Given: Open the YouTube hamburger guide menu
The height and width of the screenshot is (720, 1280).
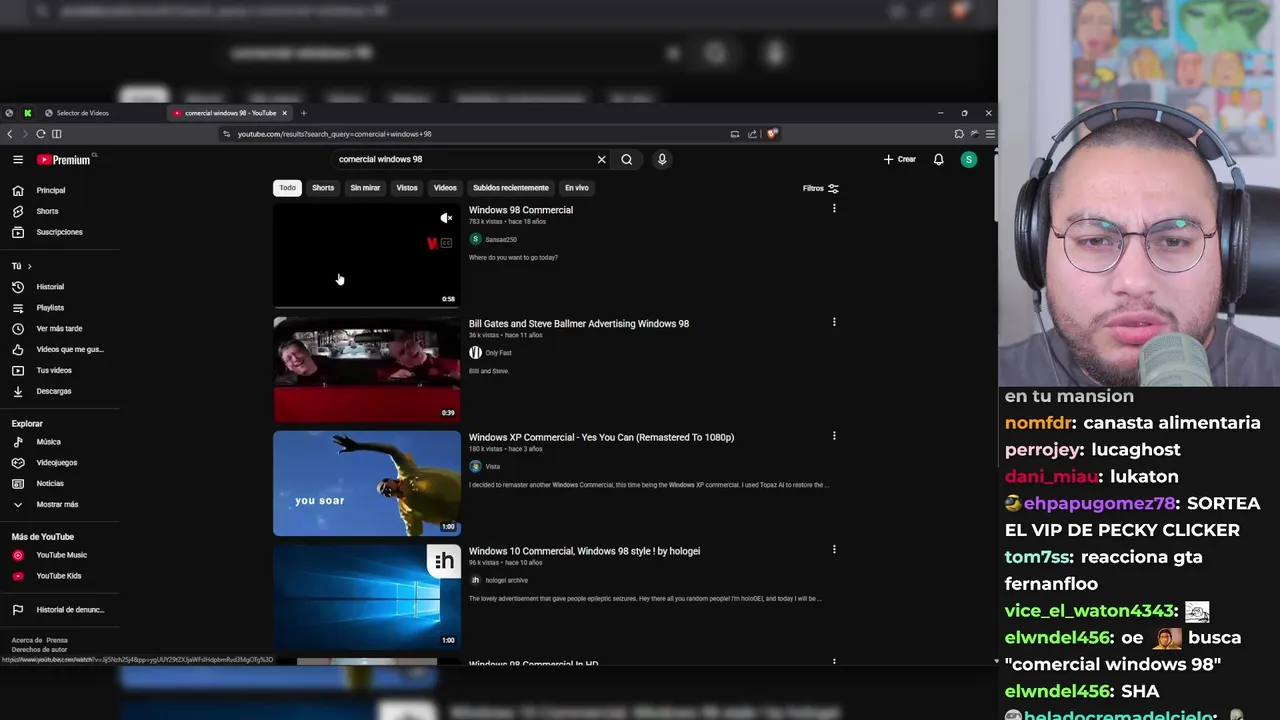Looking at the screenshot, I should pos(18,160).
